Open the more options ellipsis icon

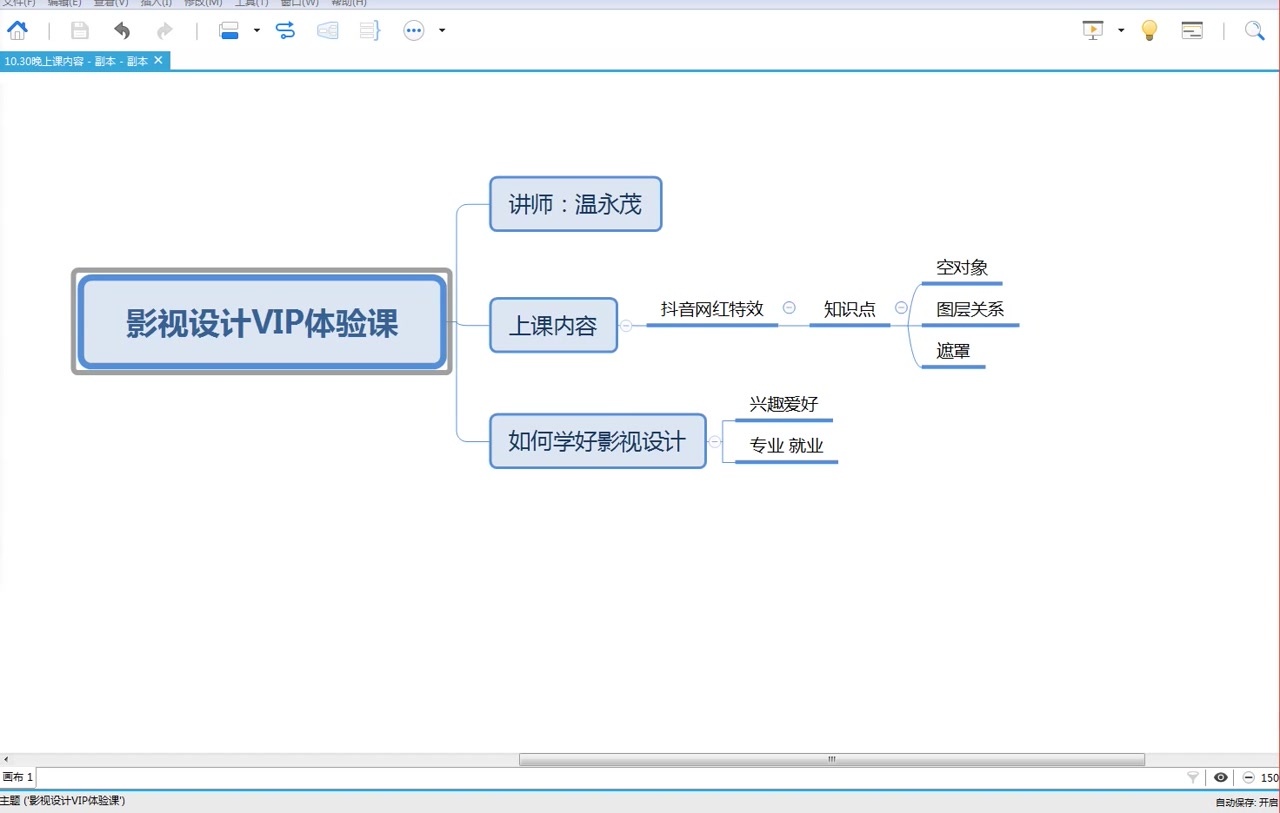[414, 30]
